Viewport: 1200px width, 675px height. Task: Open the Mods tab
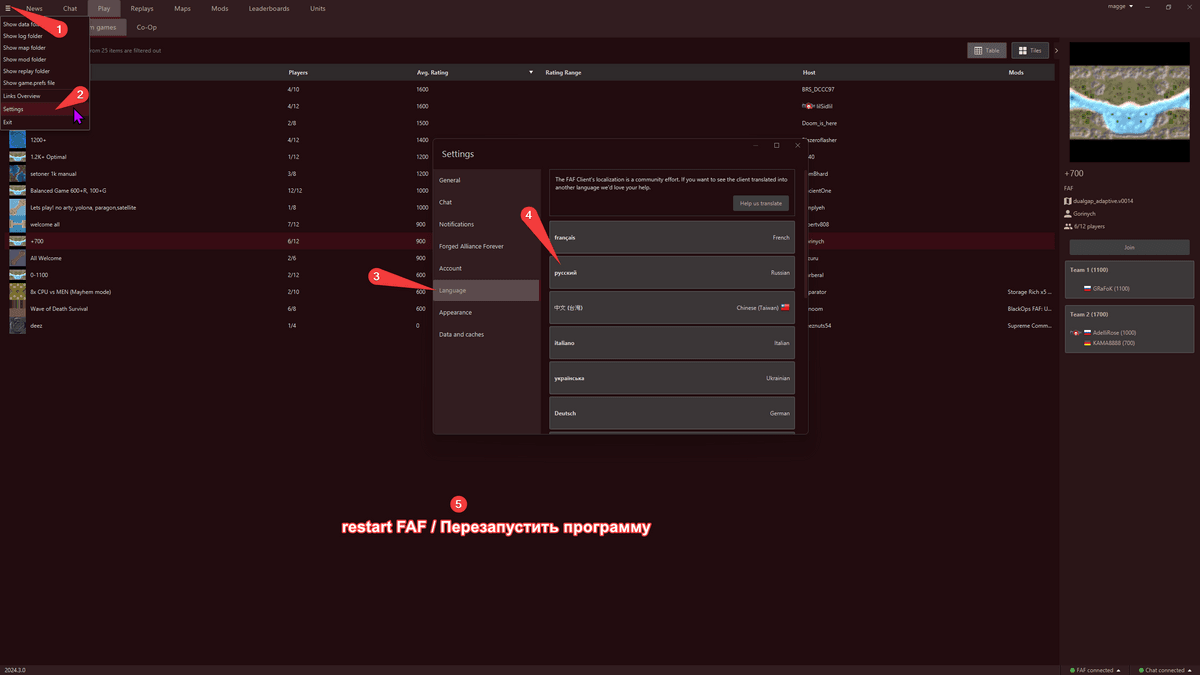click(x=219, y=8)
